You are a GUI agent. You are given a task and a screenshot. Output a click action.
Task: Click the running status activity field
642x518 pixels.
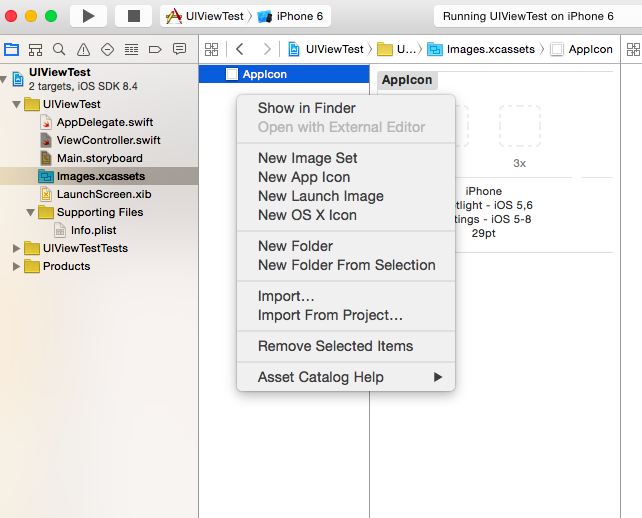point(538,16)
